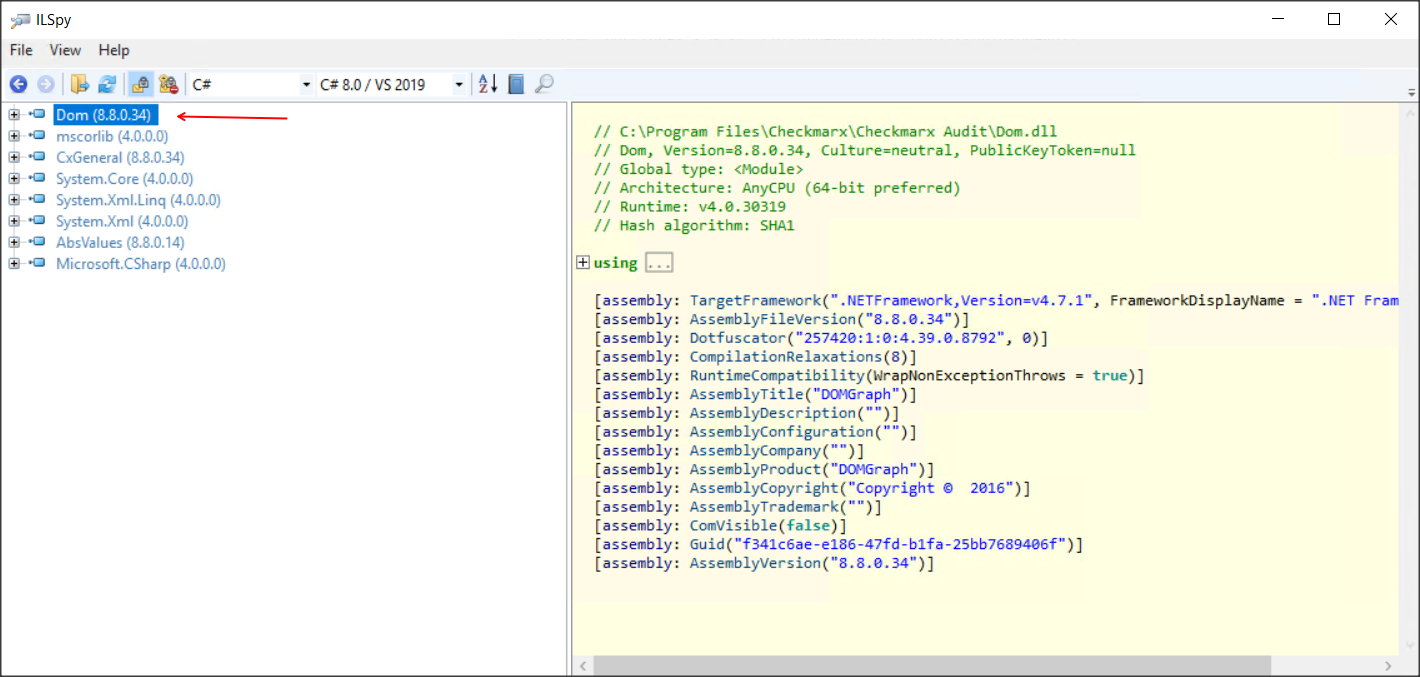Click the sort assemblies A-Z icon
Image resolution: width=1420 pixels, height=677 pixels.
coord(487,85)
